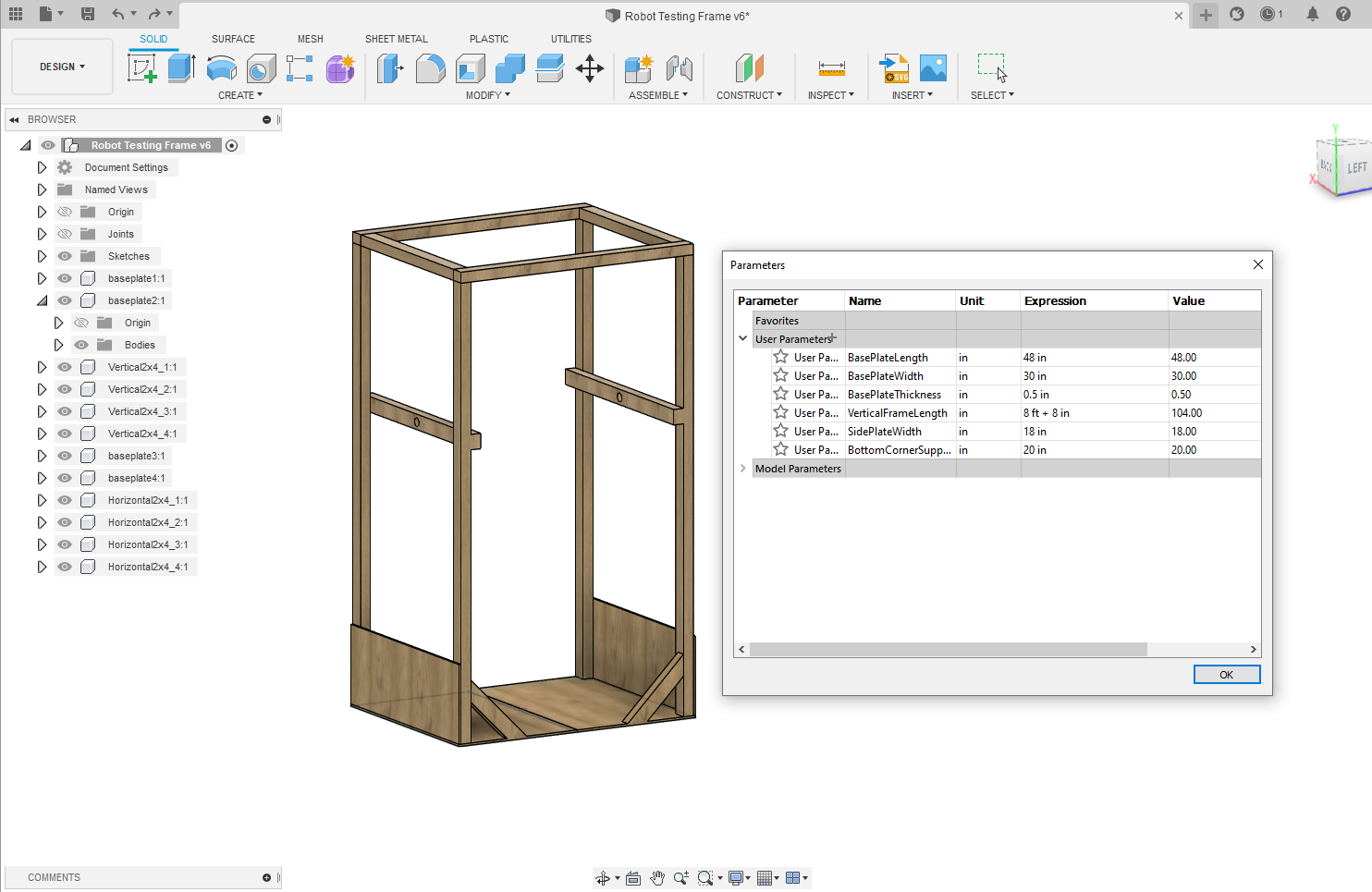Image resolution: width=1372 pixels, height=892 pixels.
Task: Select the Create Sketch tool icon
Action: [141, 68]
